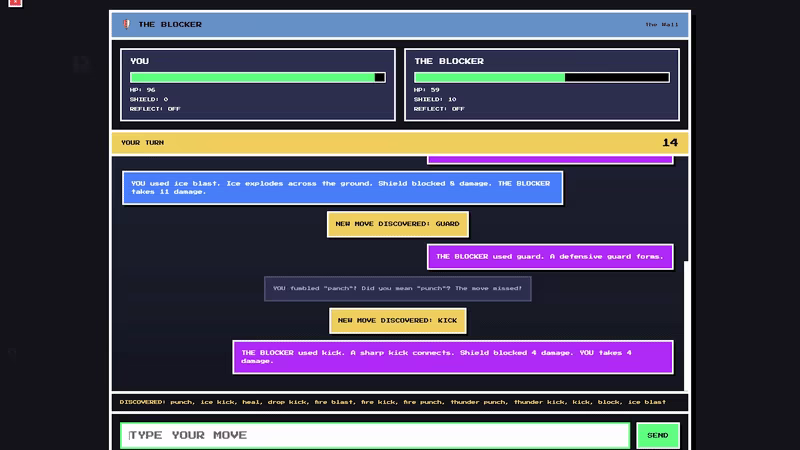Click YOUR health bar
Viewport: 800px width, 450px height.
[258, 77]
